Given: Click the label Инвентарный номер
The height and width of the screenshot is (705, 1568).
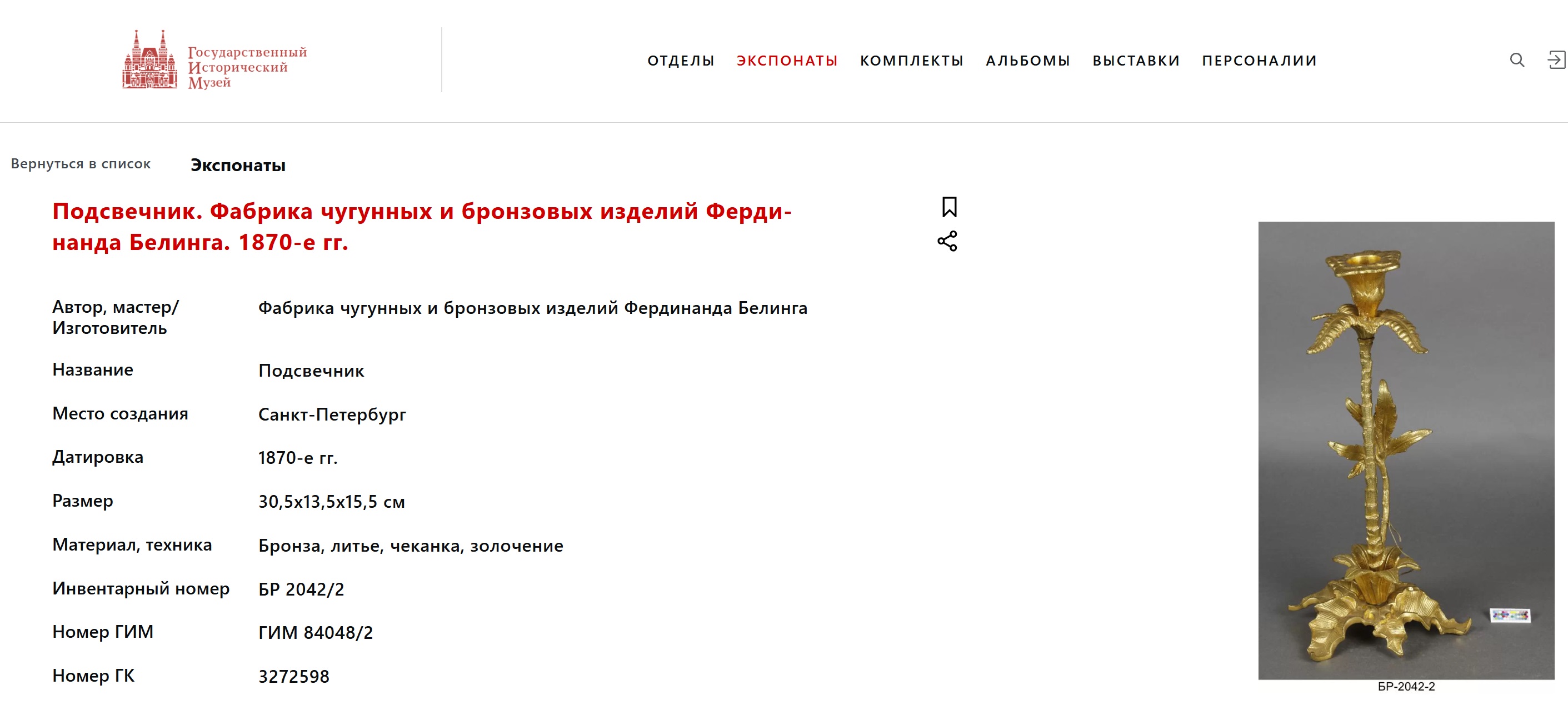Looking at the screenshot, I should [x=141, y=588].
